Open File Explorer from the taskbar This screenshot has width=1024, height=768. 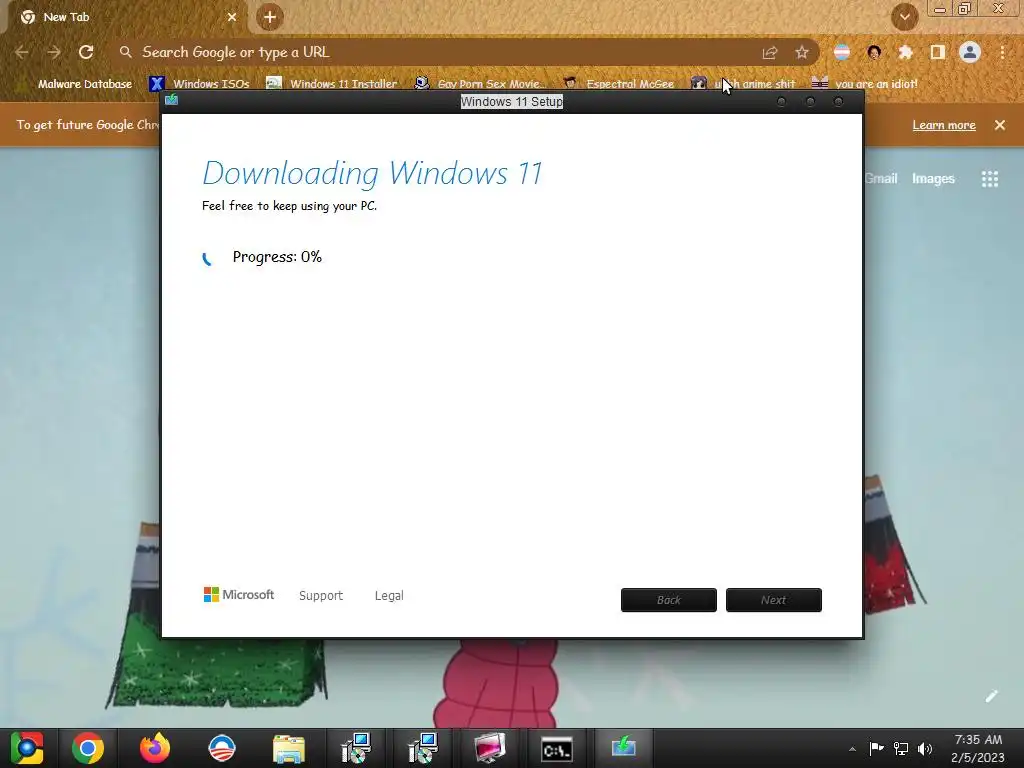point(289,748)
